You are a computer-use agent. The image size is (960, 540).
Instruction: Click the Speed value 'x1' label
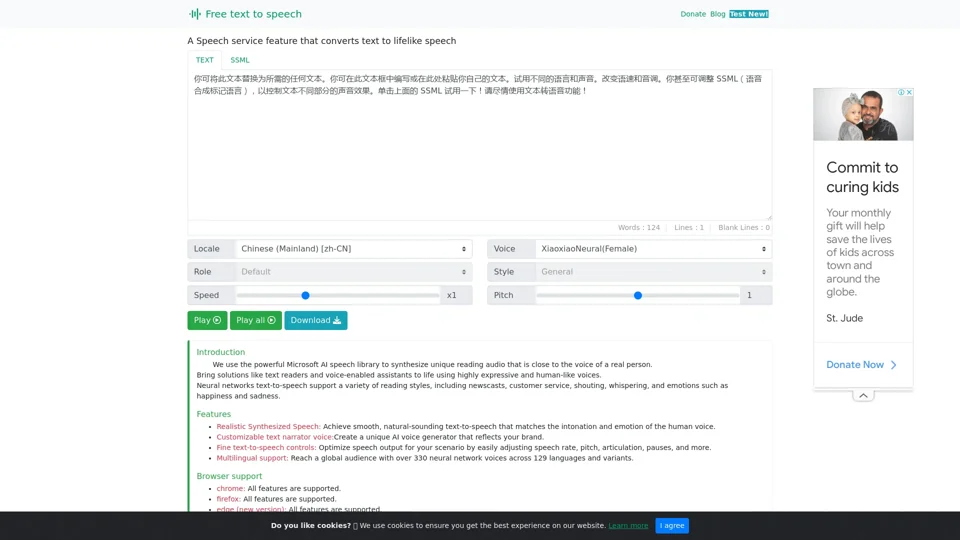pos(452,295)
